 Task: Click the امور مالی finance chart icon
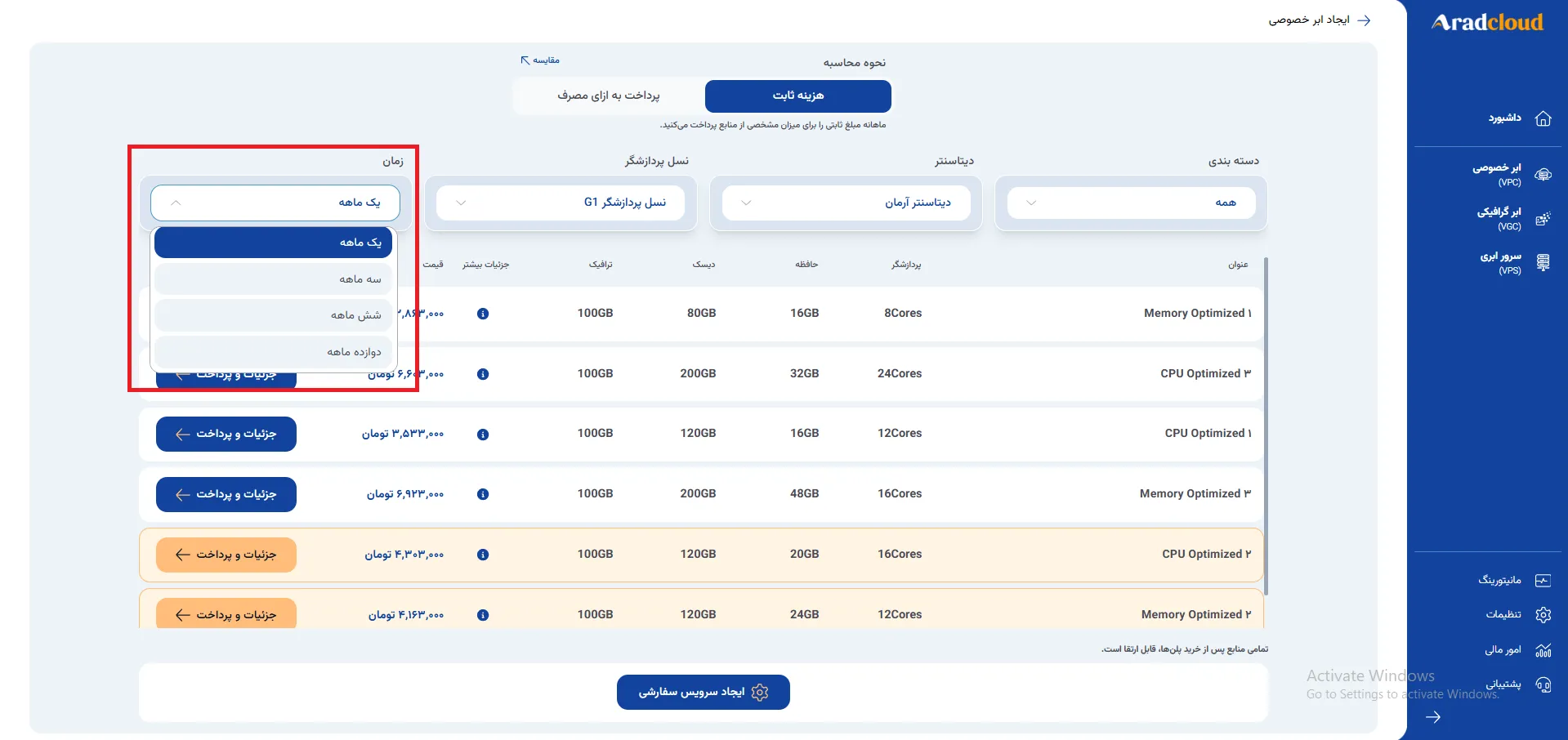click(1543, 650)
